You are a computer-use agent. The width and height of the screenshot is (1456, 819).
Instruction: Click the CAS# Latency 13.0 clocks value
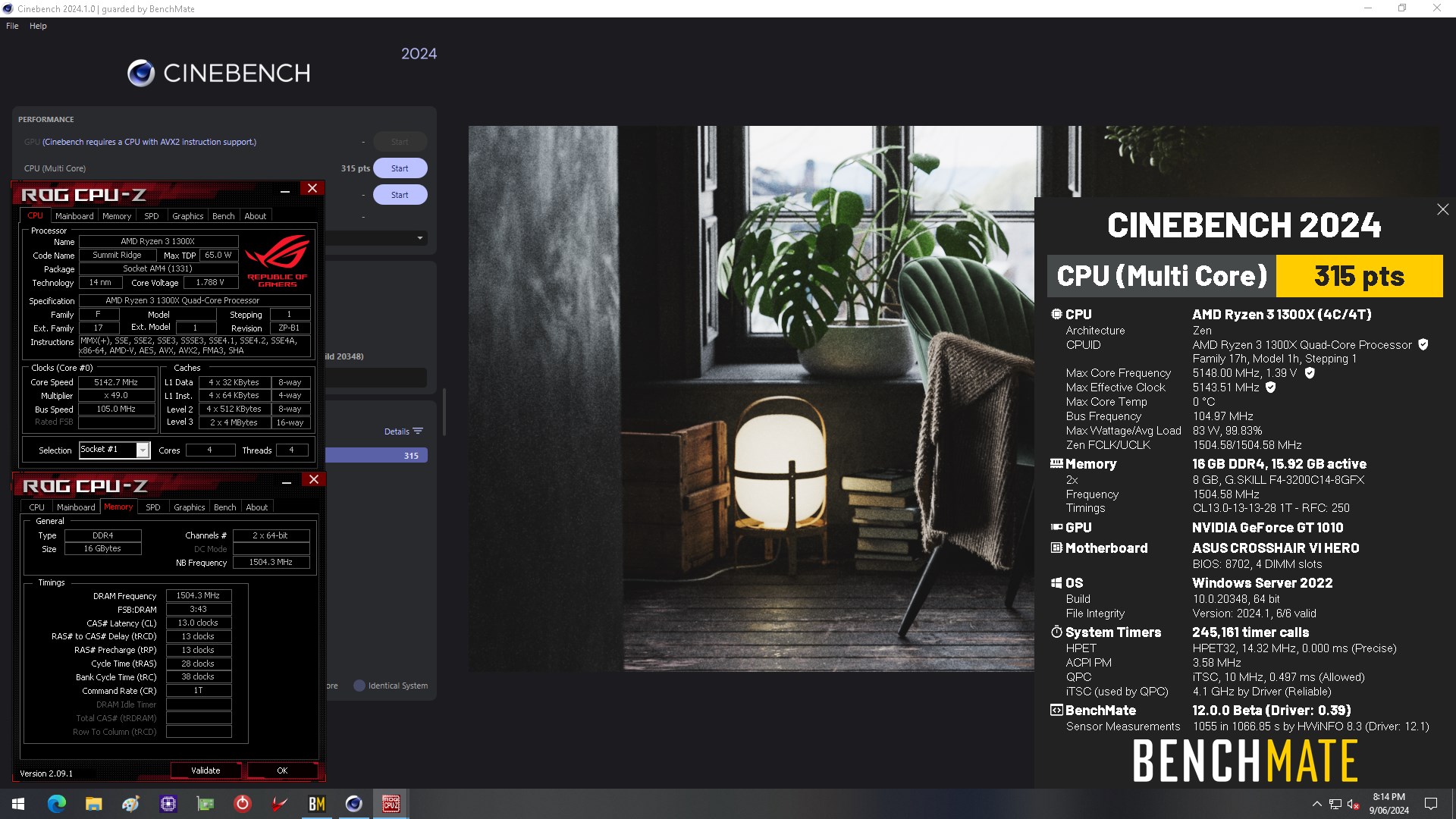pos(198,623)
